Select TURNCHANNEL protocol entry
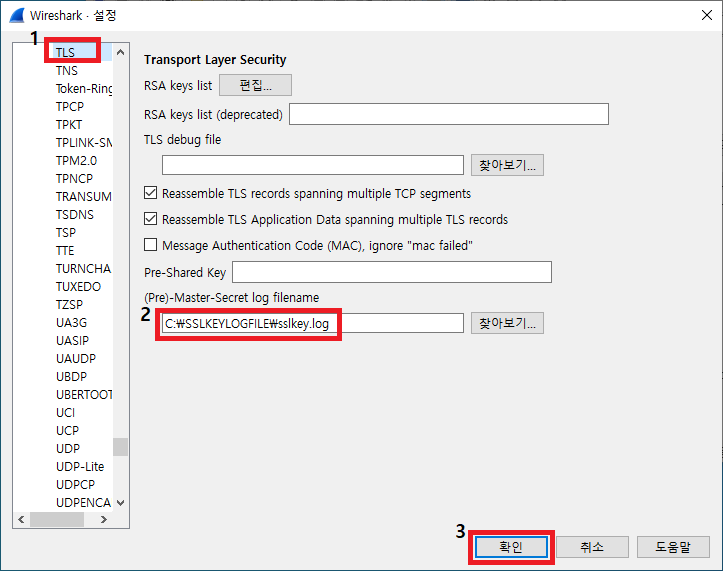This screenshot has width=723, height=571. (84, 268)
